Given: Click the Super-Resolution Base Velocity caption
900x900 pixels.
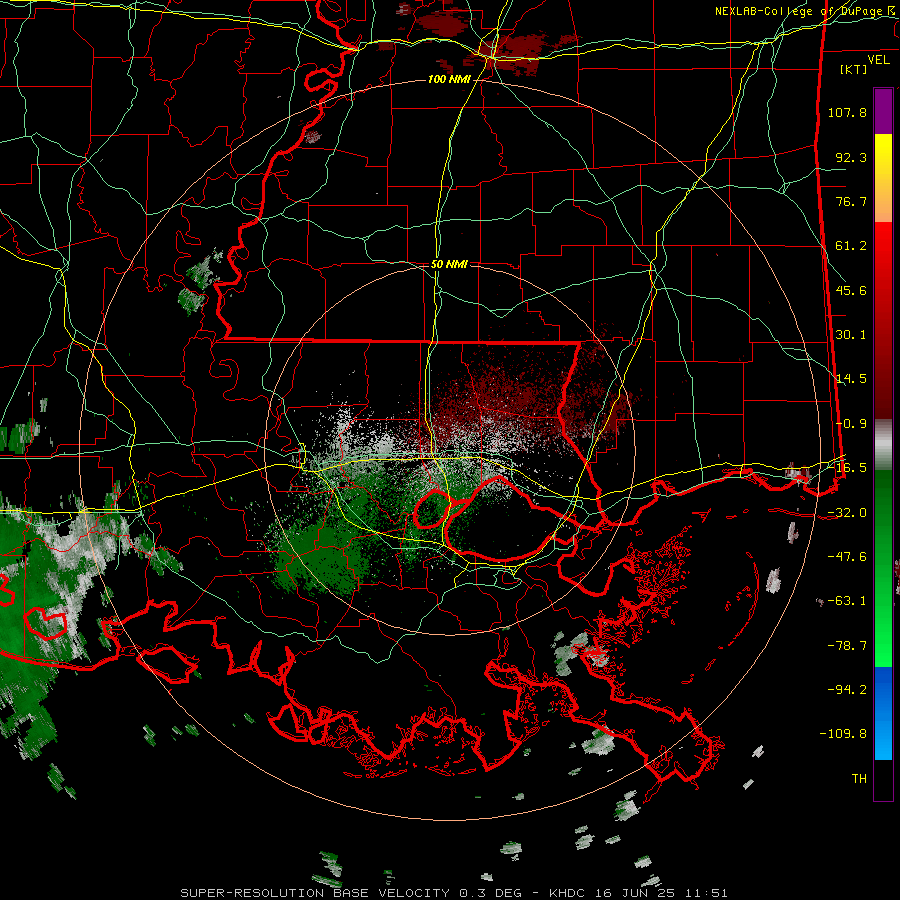Looking at the screenshot, I should point(453,893).
